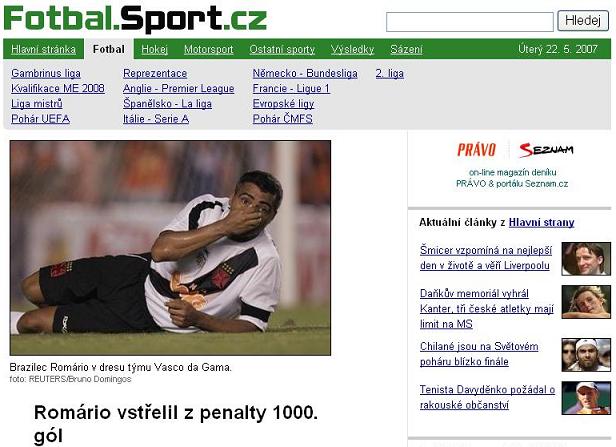Image resolution: width=616 pixels, height=447 pixels.
Task: Switch to the Hokej tab
Action: [x=154, y=49]
